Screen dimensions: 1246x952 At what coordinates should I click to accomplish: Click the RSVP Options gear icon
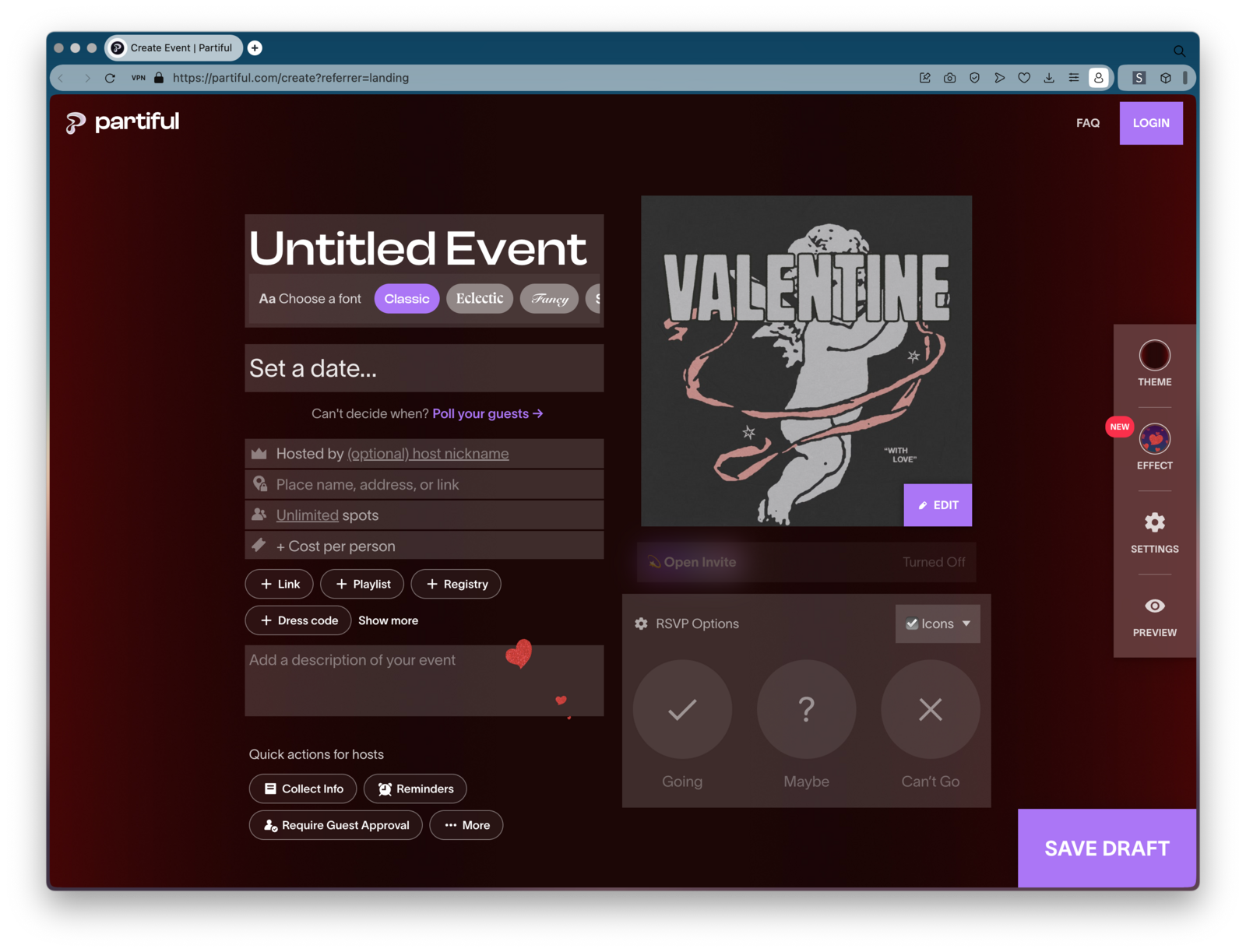tap(641, 624)
